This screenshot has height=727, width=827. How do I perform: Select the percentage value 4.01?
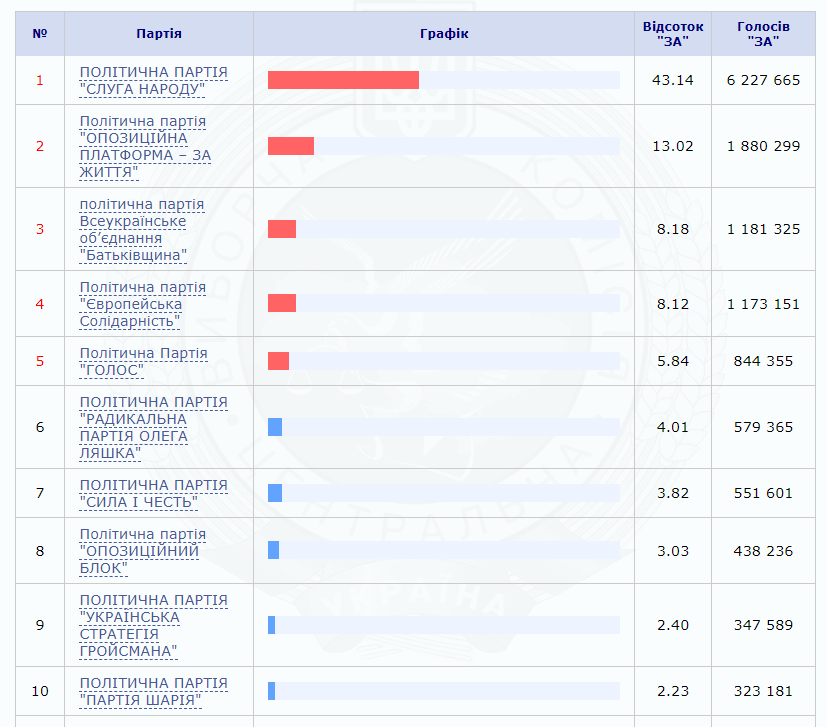[x=673, y=427]
